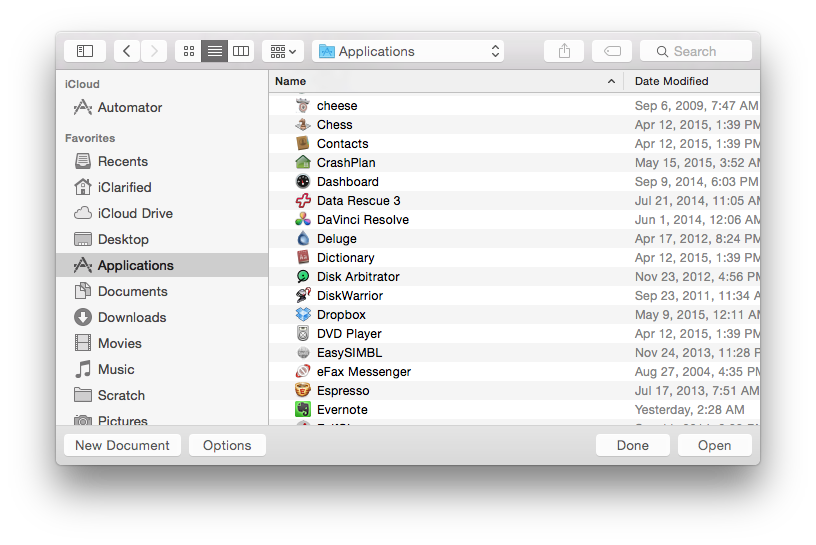Image resolution: width=816 pixels, height=545 pixels.
Task: Open the Applications location popup
Action: (408, 51)
